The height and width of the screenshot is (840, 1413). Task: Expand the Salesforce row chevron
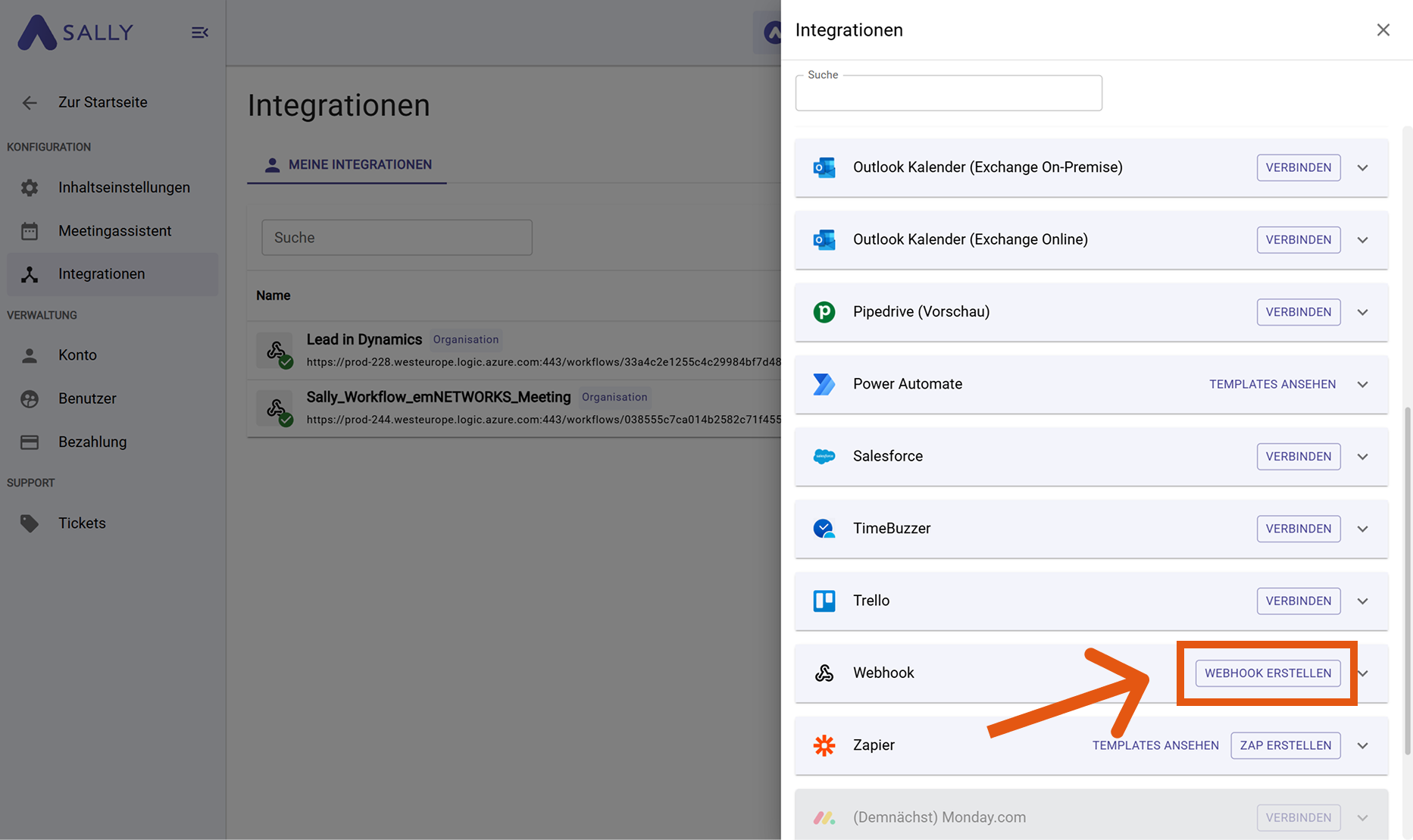[x=1363, y=457]
